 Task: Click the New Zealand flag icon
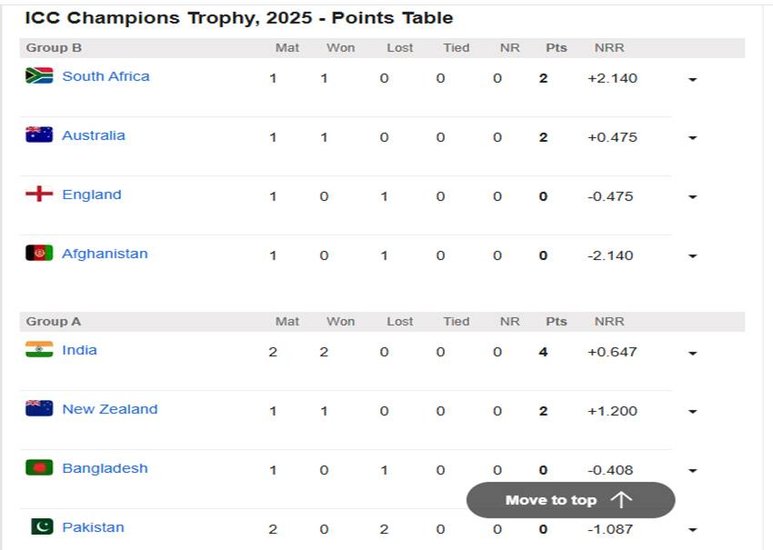pyautogui.click(x=39, y=409)
